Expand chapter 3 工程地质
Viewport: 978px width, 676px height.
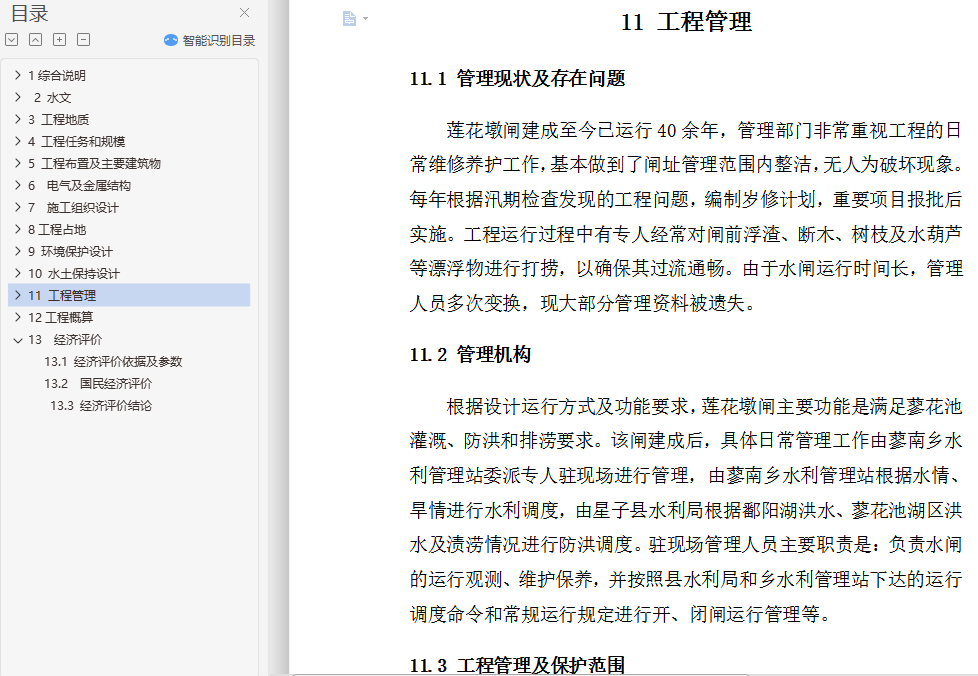(17, 119)
